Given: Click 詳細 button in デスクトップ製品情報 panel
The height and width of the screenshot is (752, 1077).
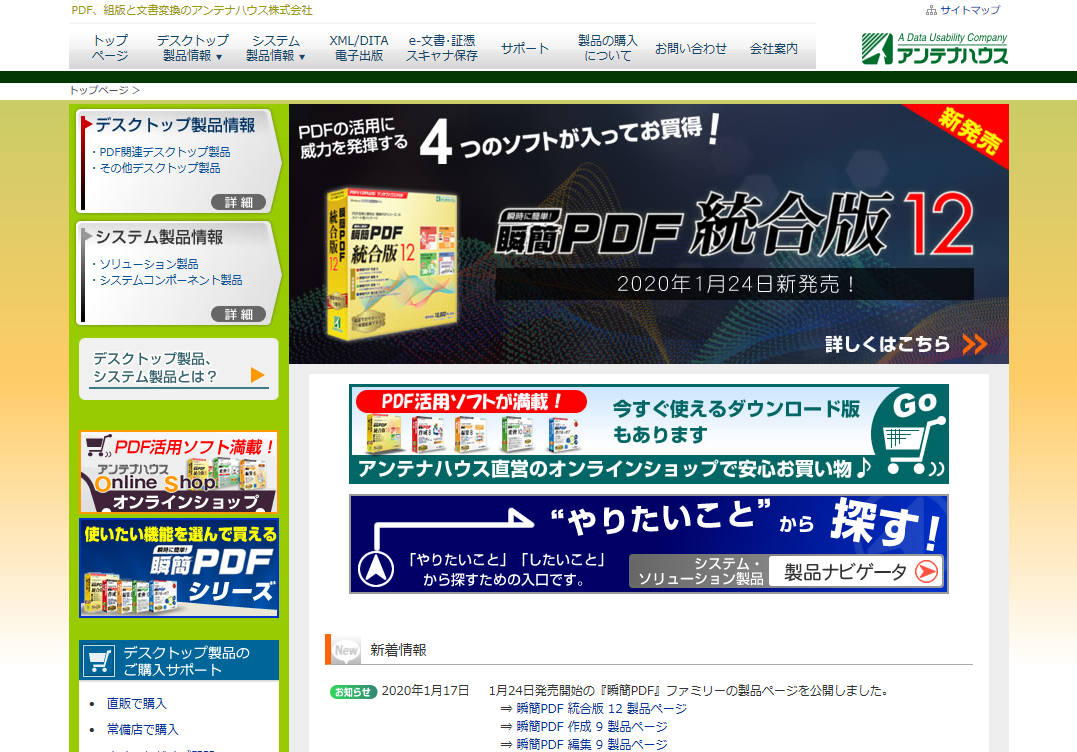Looking at the screenshot, I should pos(238,202).
